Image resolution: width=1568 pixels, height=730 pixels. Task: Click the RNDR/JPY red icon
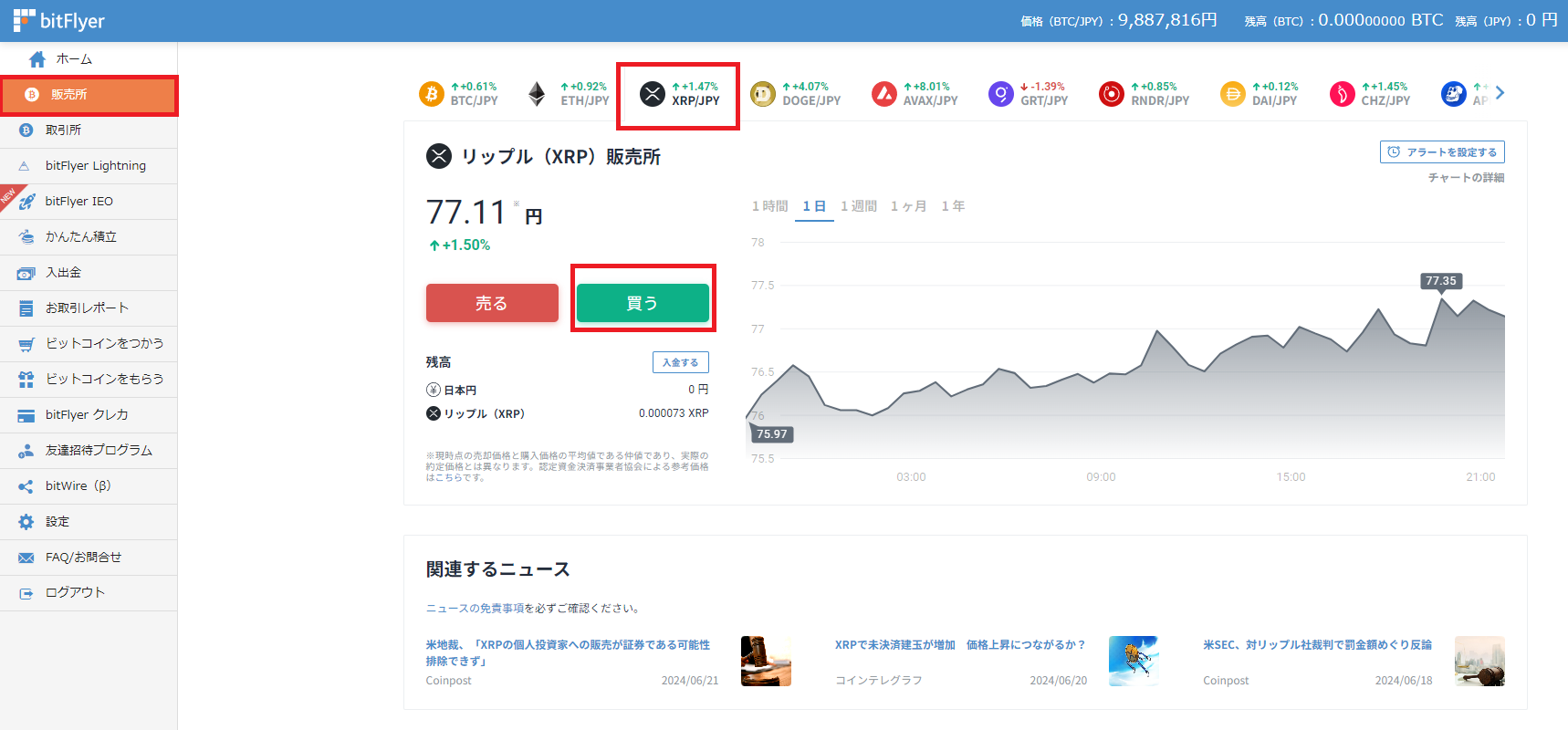(x=1112, y=94)
